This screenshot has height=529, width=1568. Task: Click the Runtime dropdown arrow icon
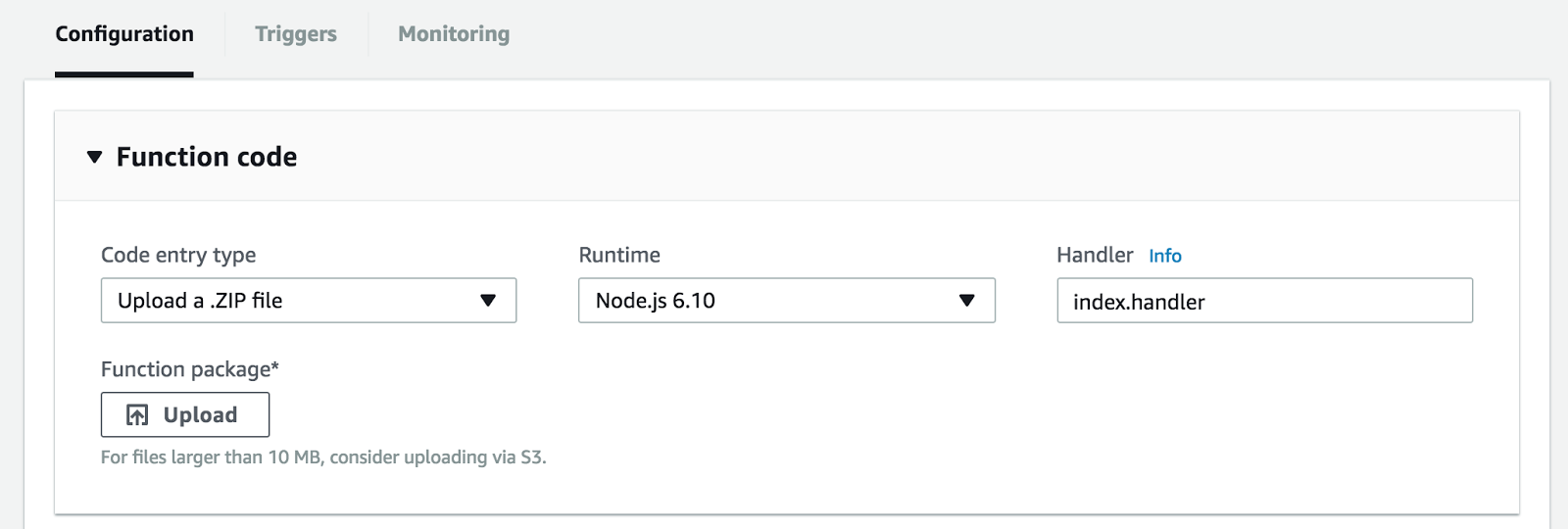(966, 301)
